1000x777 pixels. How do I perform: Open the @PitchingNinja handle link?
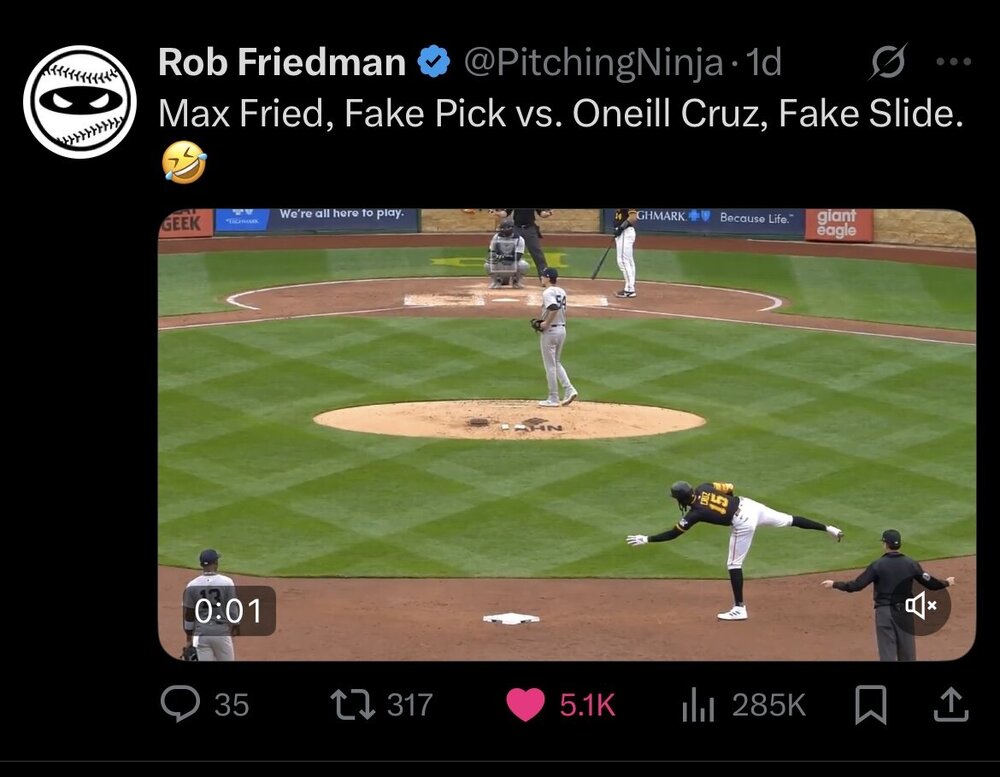(x=593, y=63)
